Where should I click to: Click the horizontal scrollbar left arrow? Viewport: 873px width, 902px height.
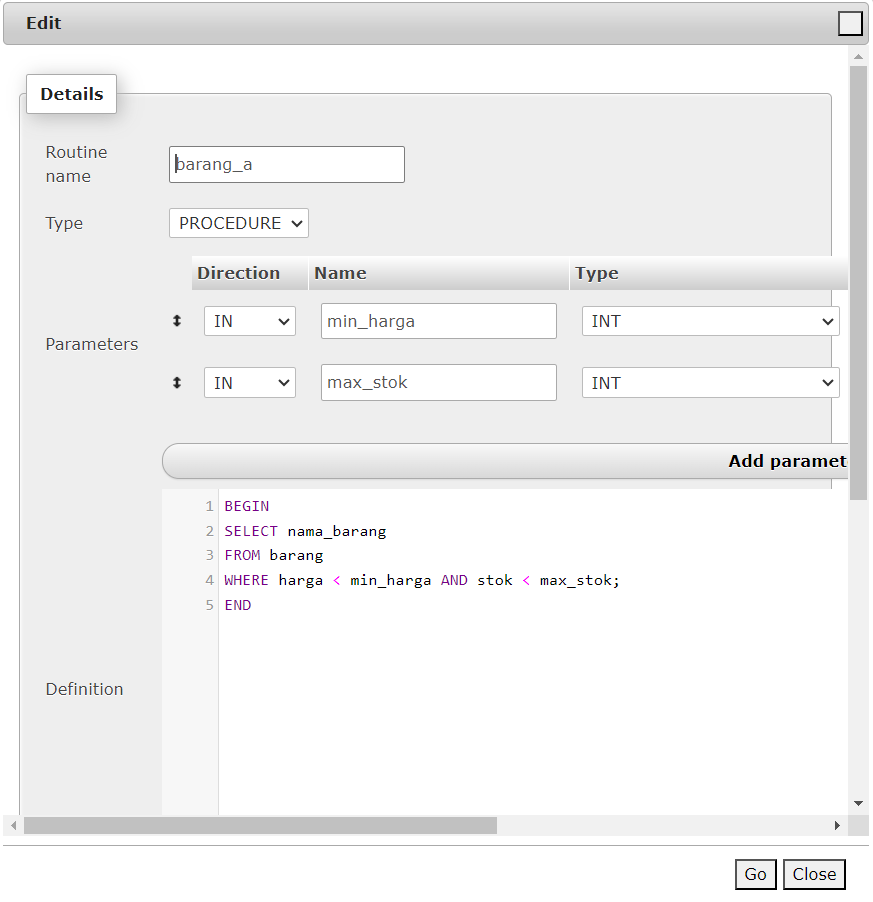click(x=13, y=825)
